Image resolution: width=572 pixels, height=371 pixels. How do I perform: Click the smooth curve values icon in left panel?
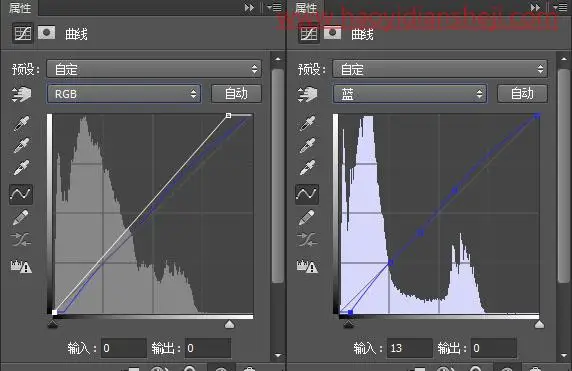(21, 240)
